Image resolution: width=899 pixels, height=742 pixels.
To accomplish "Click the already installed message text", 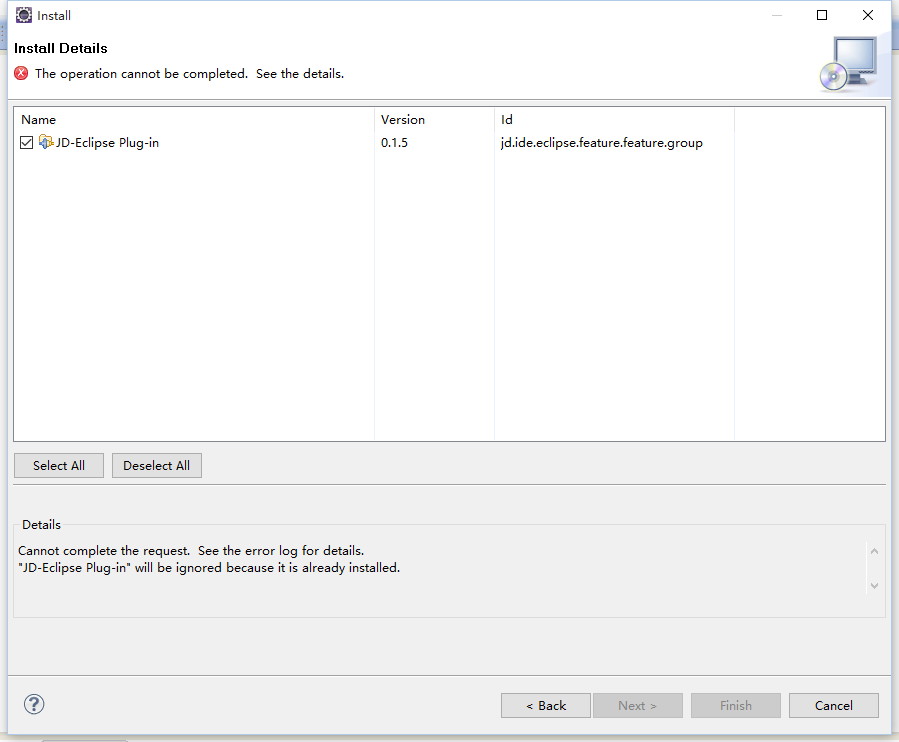I will coord(209,568).
